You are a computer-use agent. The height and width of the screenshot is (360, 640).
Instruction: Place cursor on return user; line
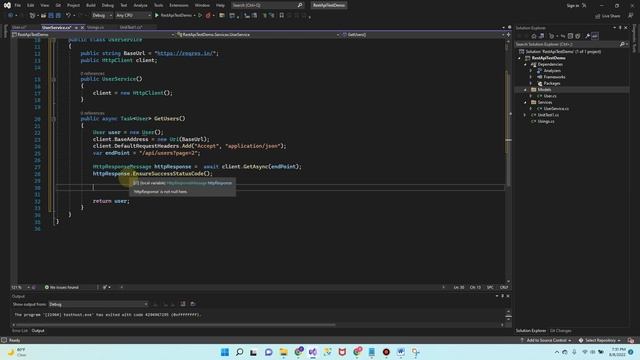point(111,201)
